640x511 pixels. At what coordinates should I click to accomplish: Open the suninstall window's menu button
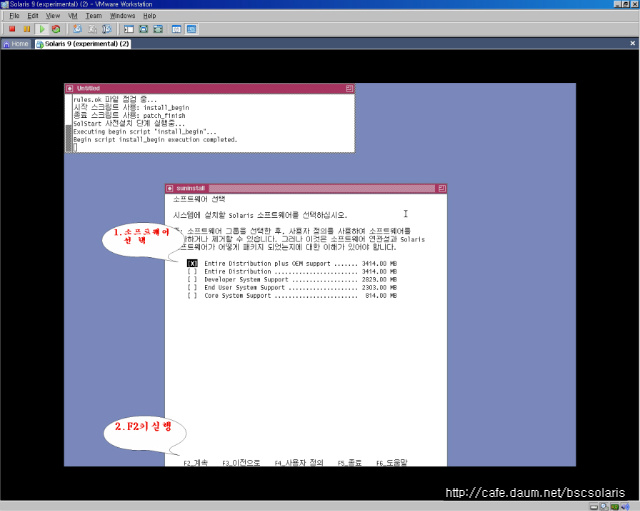170,189
